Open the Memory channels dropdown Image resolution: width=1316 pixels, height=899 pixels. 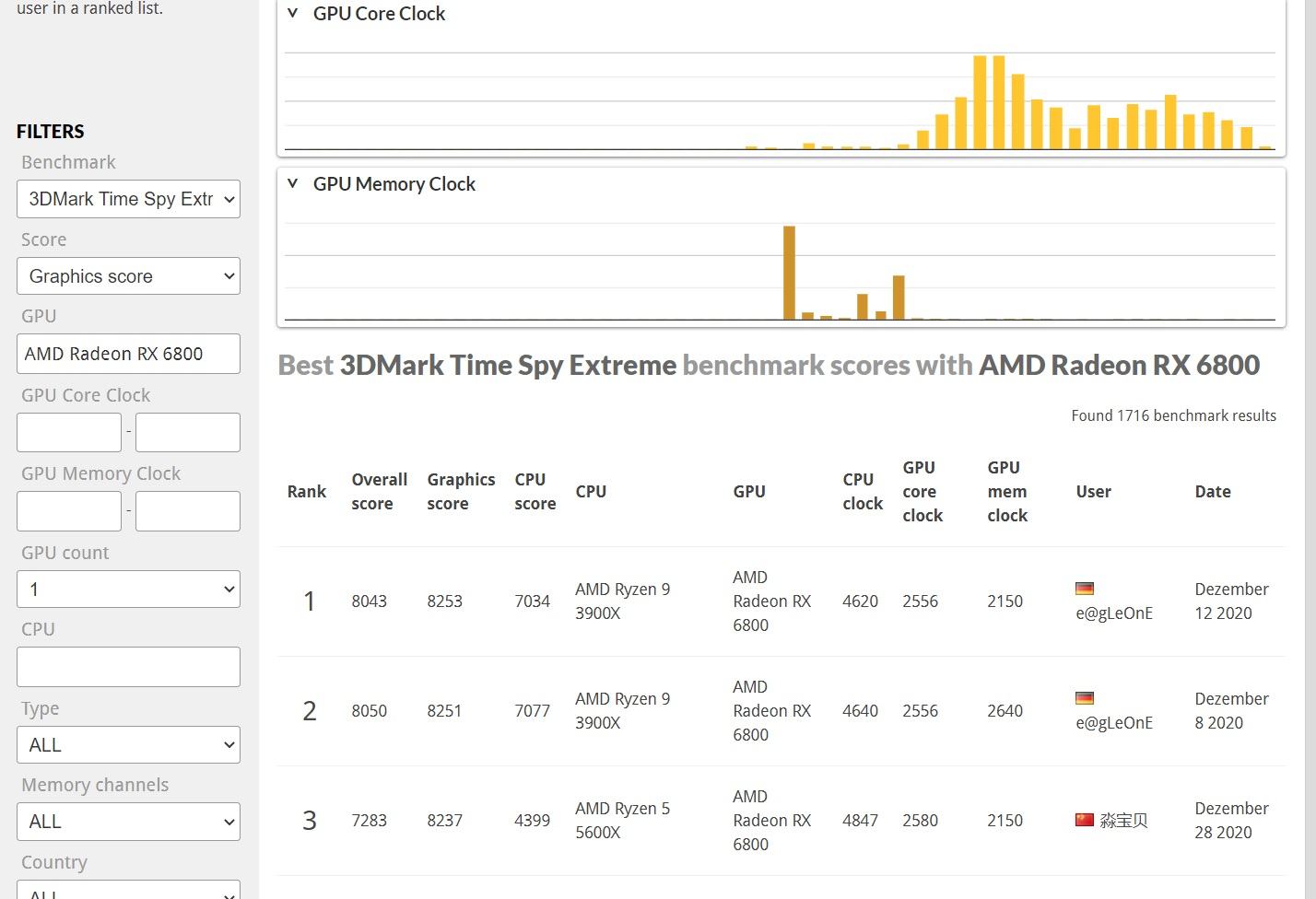point(128,822)
